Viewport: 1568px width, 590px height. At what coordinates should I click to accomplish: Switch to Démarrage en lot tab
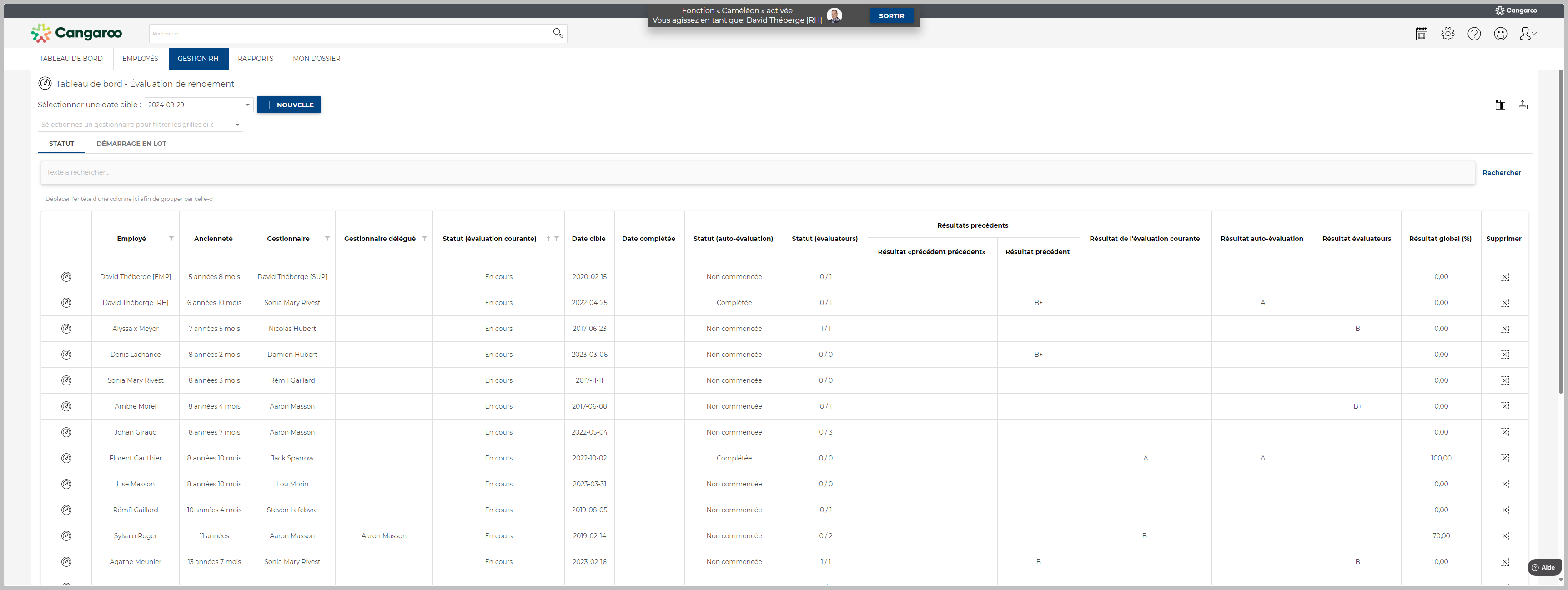pyautogui.click(x=131, y=144)
